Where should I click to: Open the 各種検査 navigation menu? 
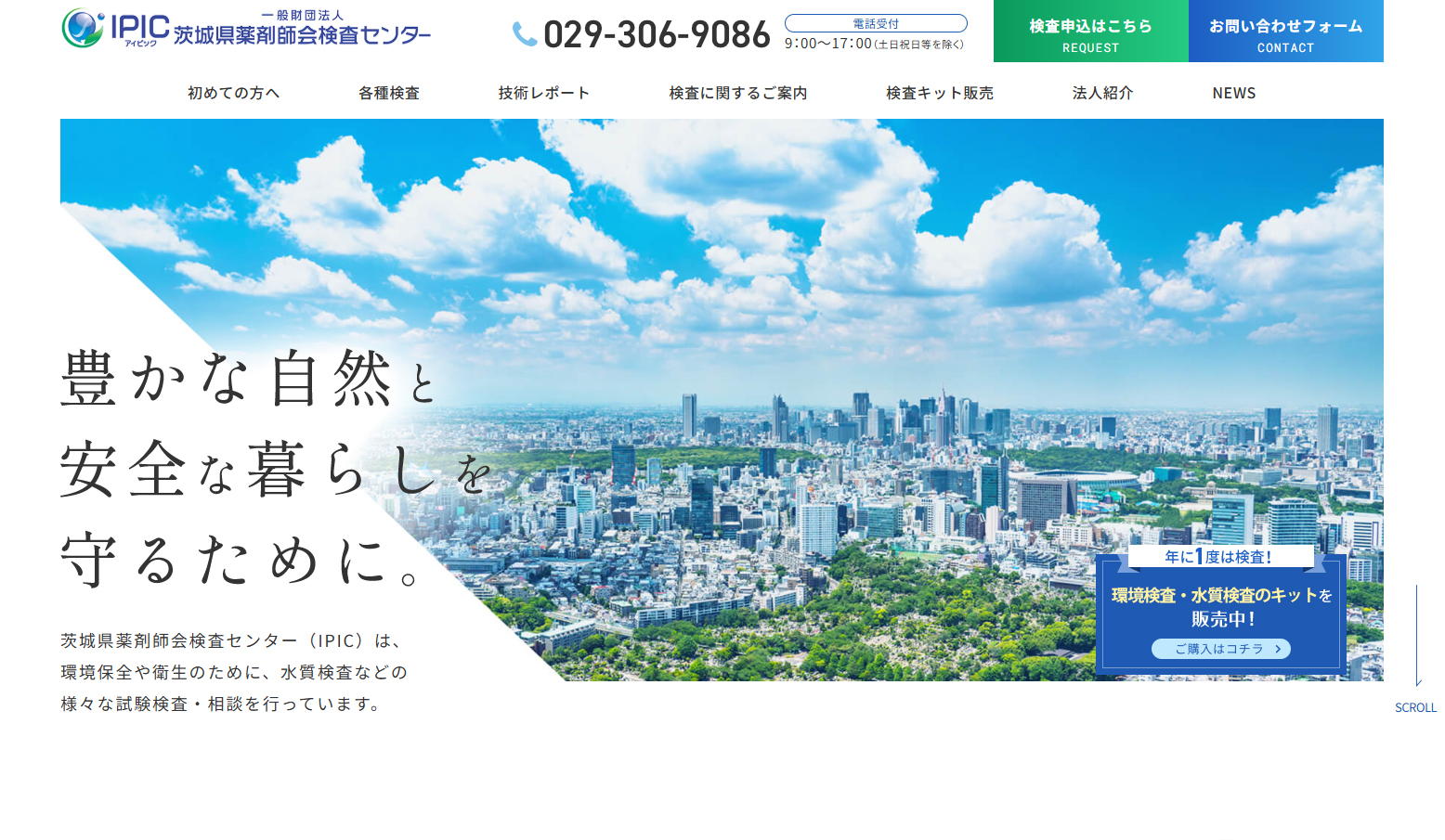click(389, 93)
